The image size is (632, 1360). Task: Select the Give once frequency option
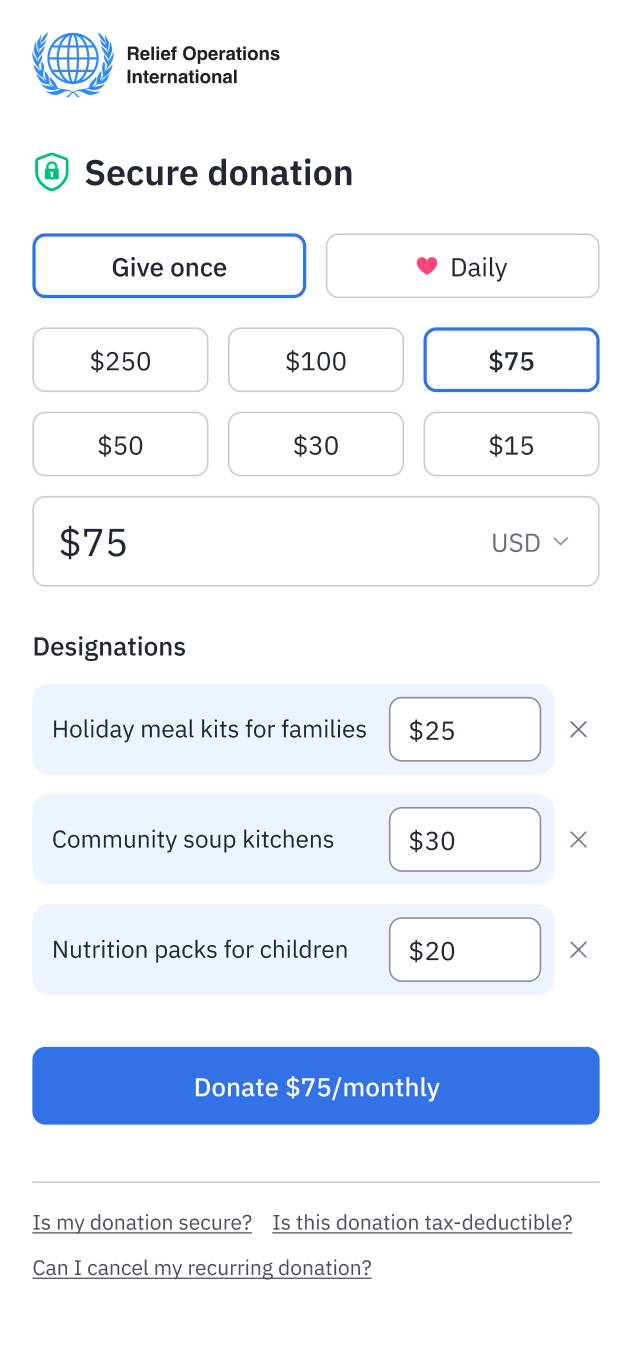(x=169, y=266)
